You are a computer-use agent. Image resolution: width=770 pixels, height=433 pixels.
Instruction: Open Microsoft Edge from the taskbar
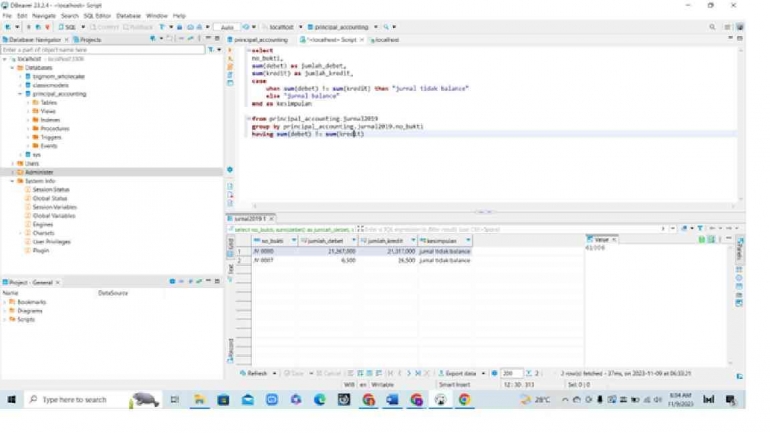[320, 400]
